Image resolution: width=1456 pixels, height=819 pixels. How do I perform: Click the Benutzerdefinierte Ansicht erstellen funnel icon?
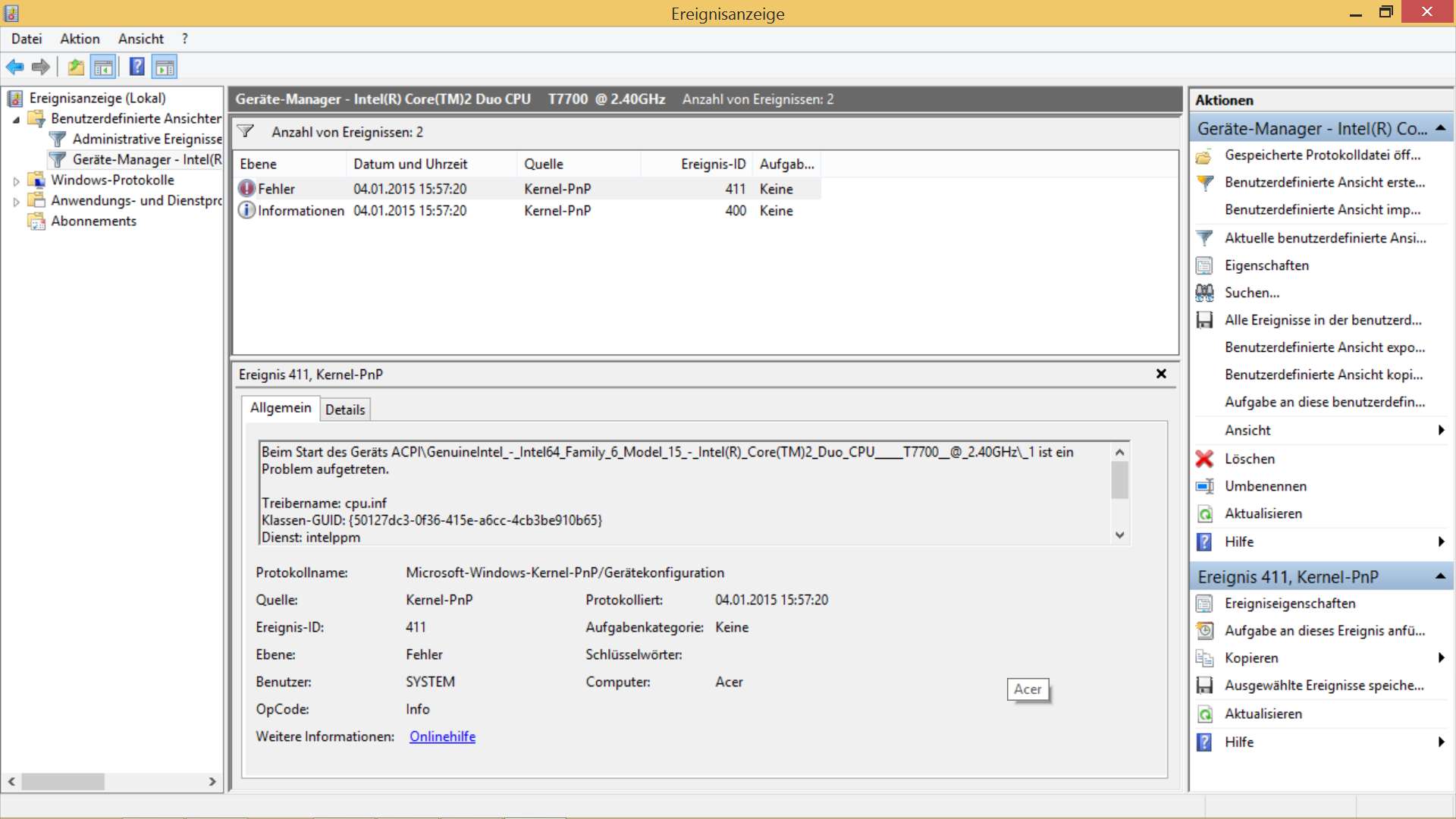[x=1204, y=183]
